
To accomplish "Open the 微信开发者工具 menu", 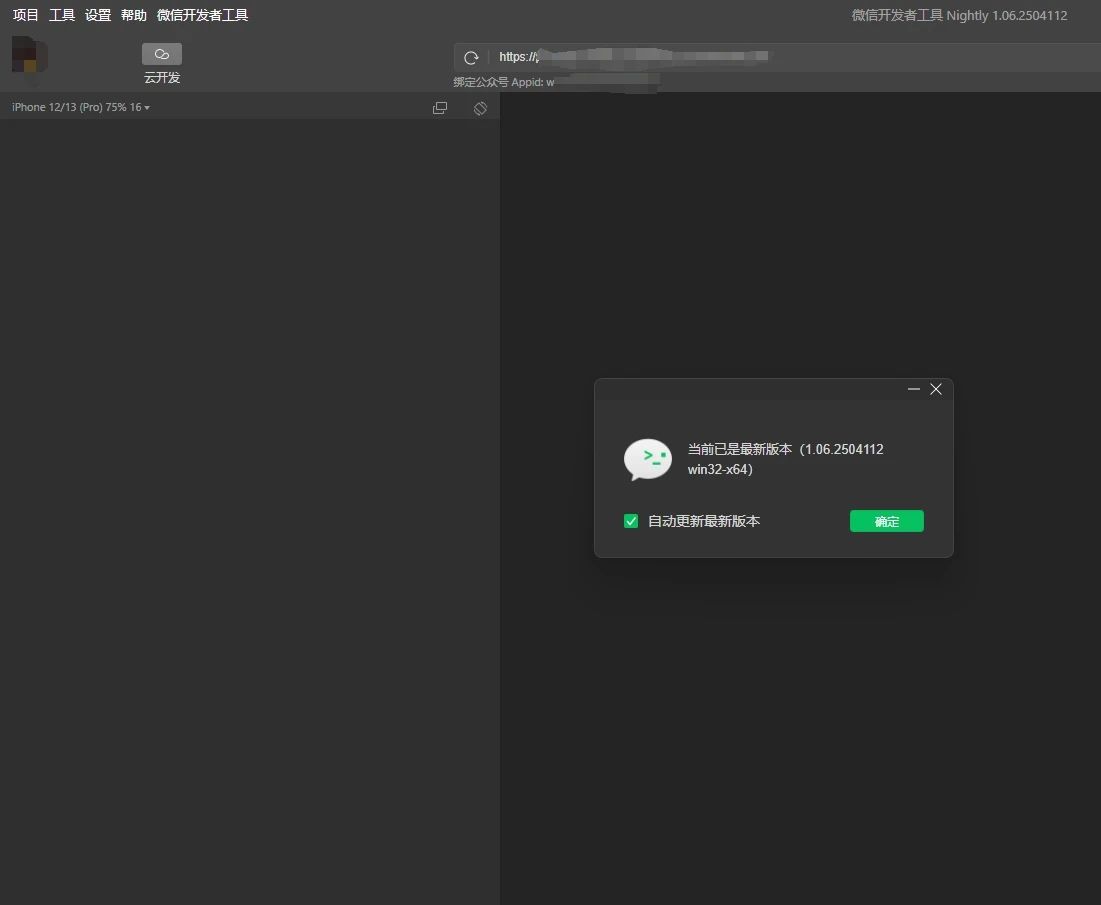I will click(202, 15).
